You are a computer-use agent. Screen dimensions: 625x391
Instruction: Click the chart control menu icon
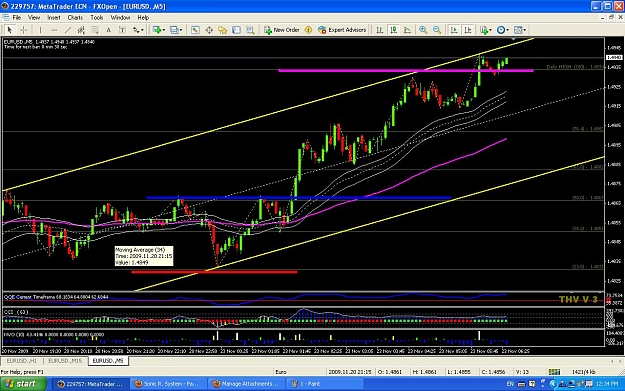(6, 18)
